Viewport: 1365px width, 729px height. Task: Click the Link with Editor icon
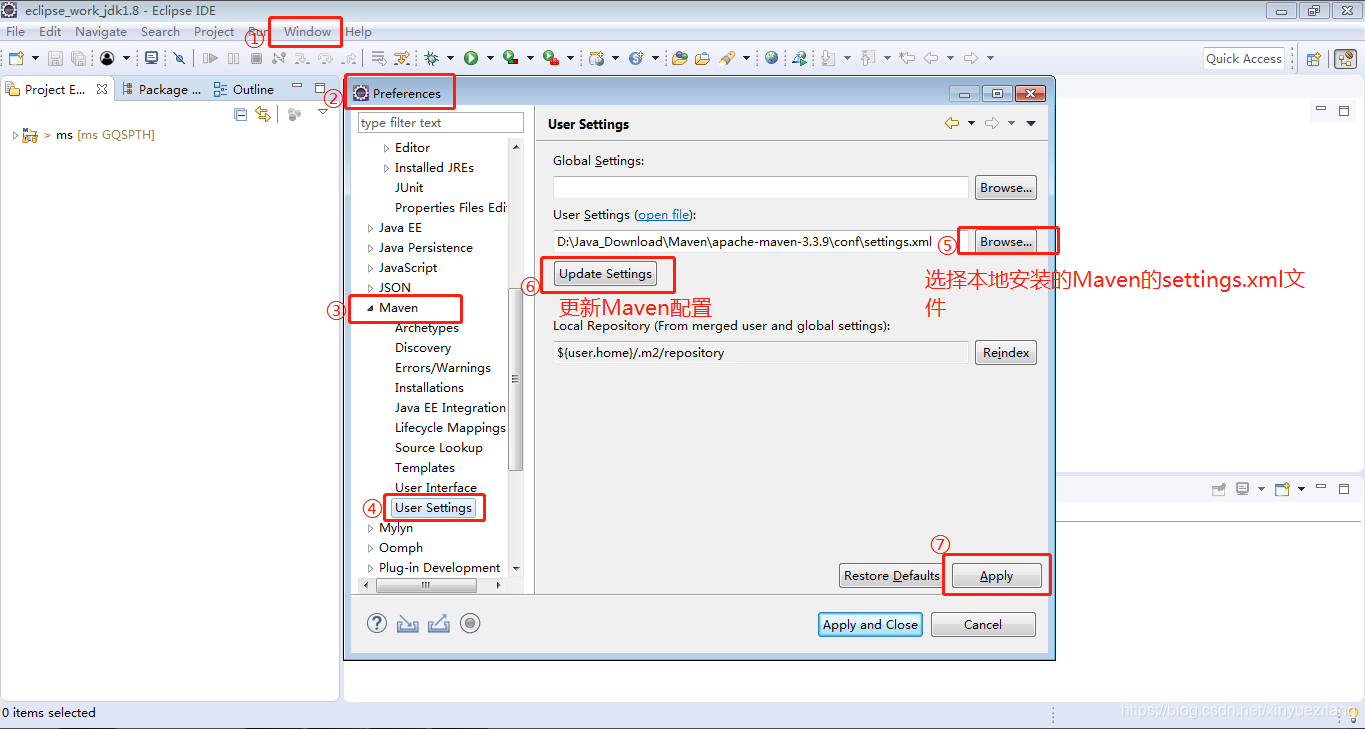click(263, 114)
